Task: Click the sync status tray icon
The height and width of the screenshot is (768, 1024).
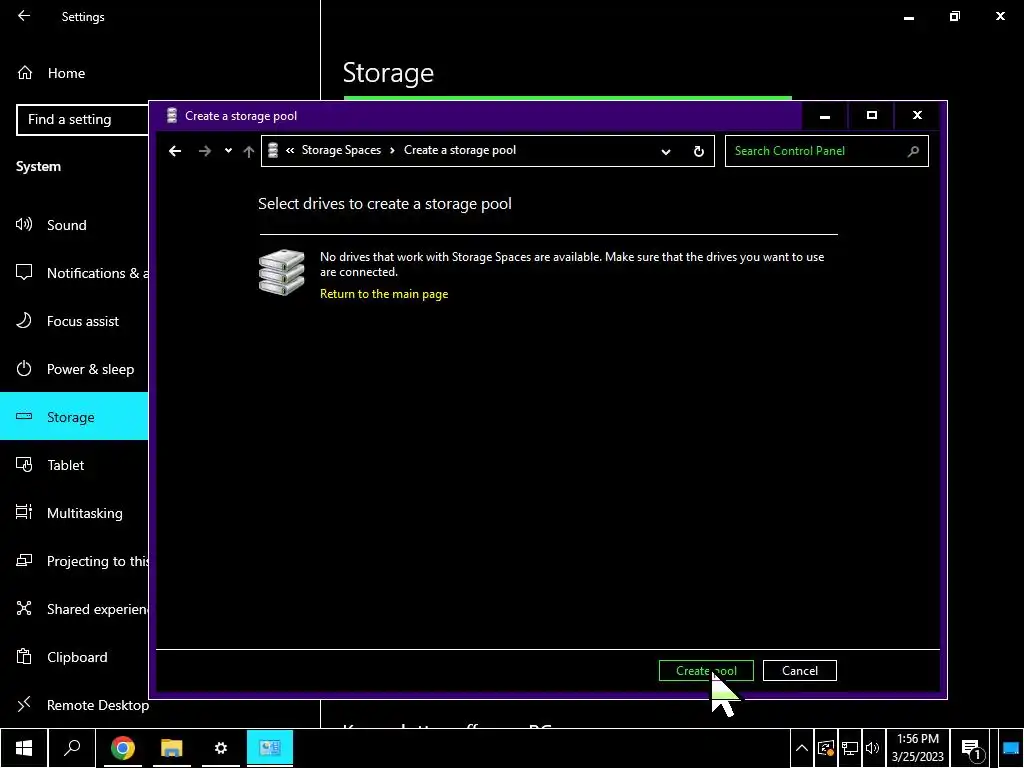Action: (x=825, y=748)
